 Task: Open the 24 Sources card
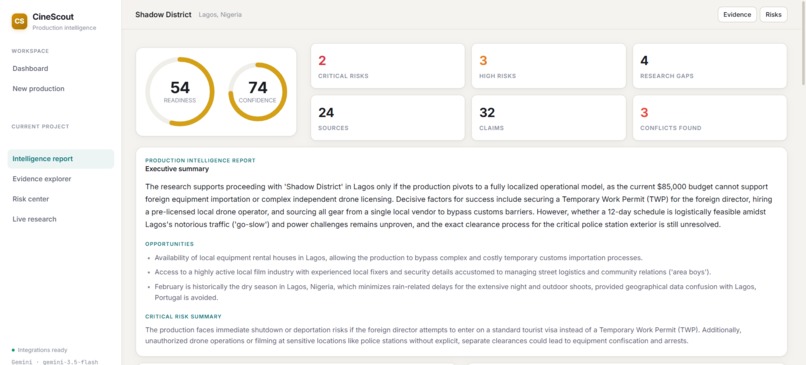pos(388,118)
